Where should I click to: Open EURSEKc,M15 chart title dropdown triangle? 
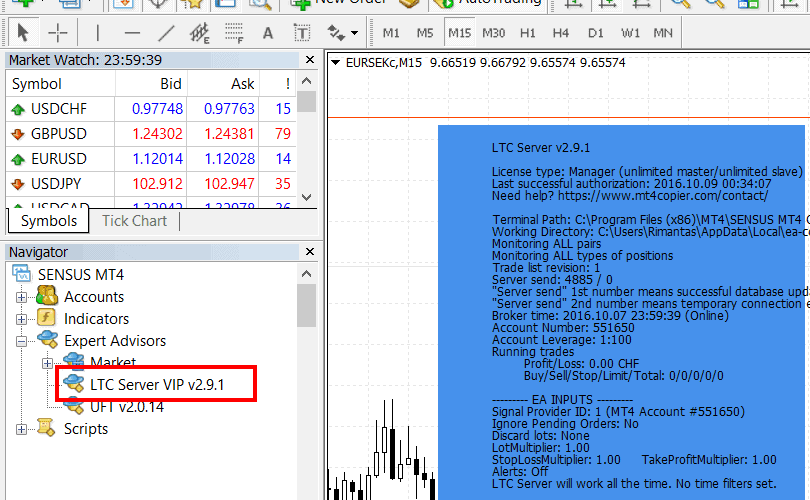pyautogui.click(x=336, y=62)
